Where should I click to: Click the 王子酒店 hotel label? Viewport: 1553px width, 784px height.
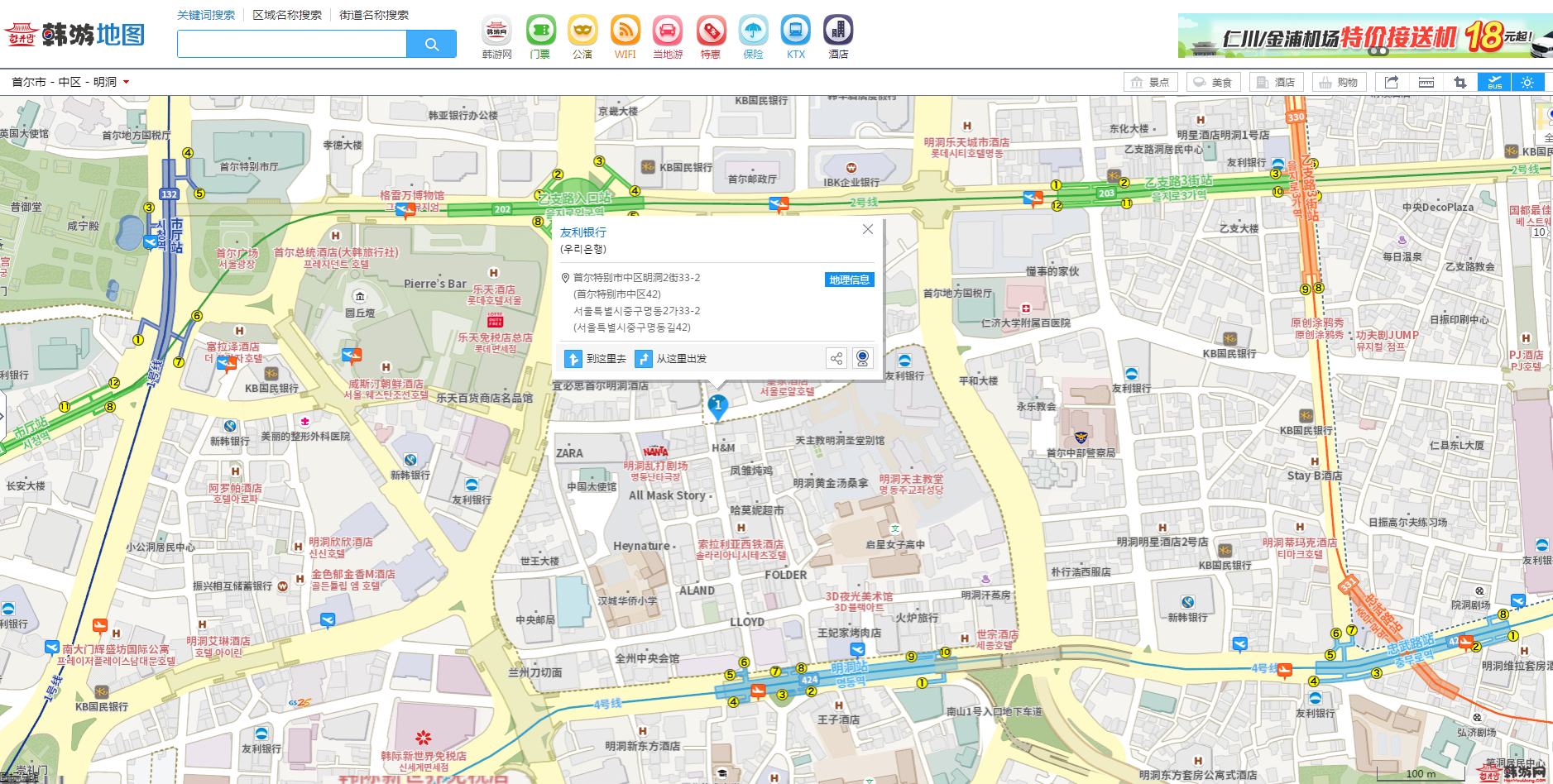[838, 719]
